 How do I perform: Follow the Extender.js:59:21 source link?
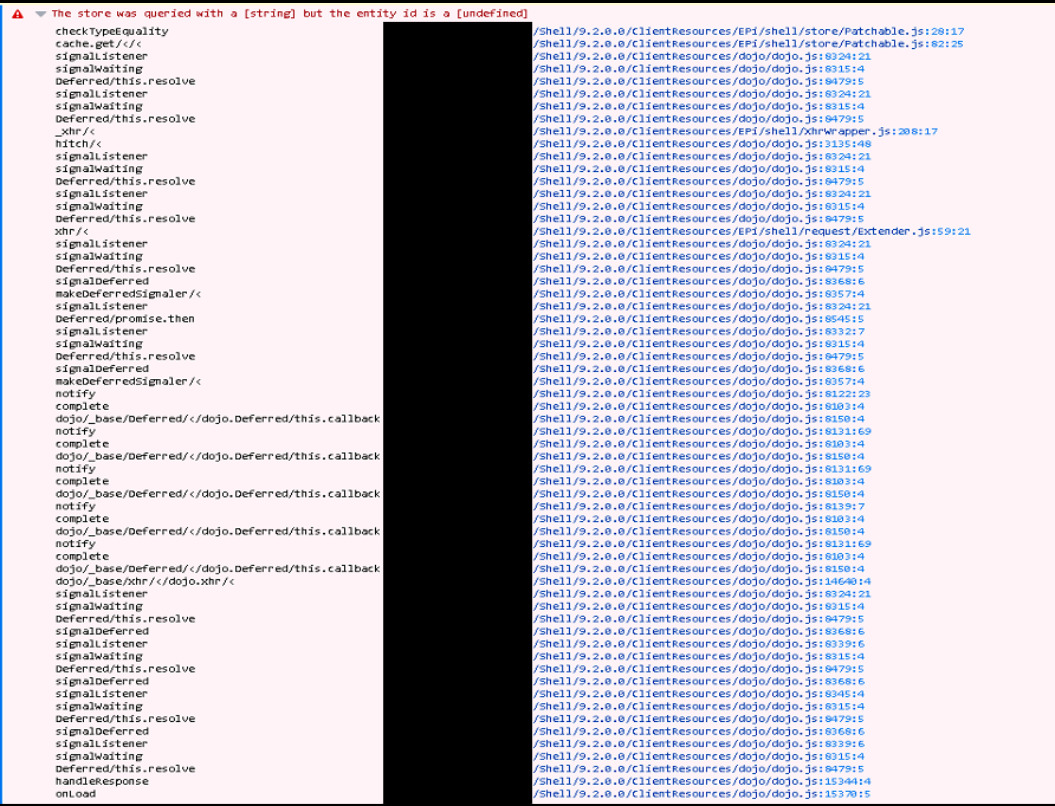pos(750,231)
